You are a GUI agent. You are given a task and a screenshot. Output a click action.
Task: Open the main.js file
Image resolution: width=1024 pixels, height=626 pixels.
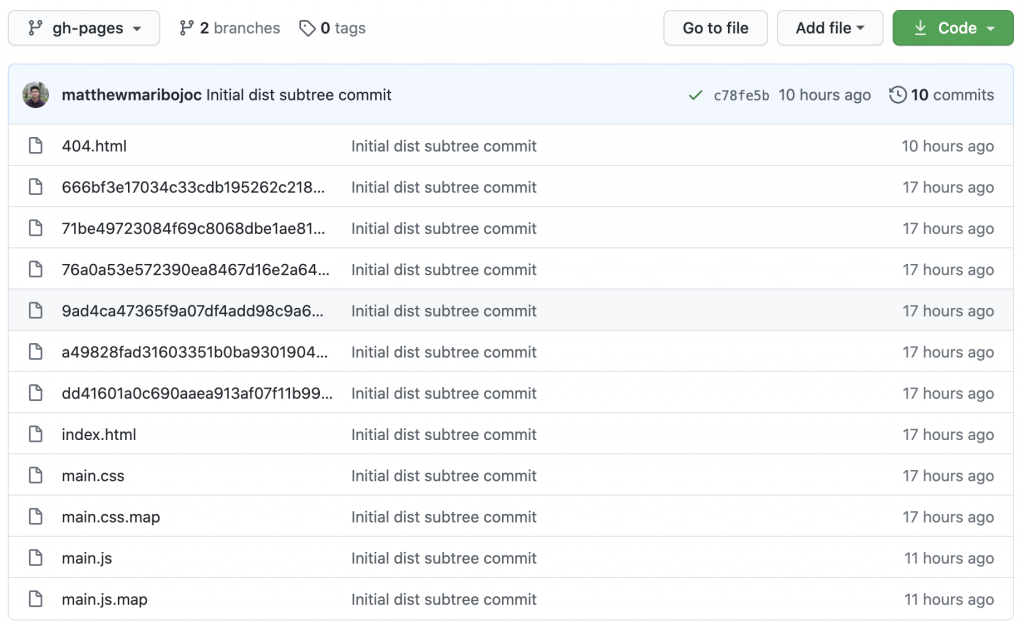[87, 559]
